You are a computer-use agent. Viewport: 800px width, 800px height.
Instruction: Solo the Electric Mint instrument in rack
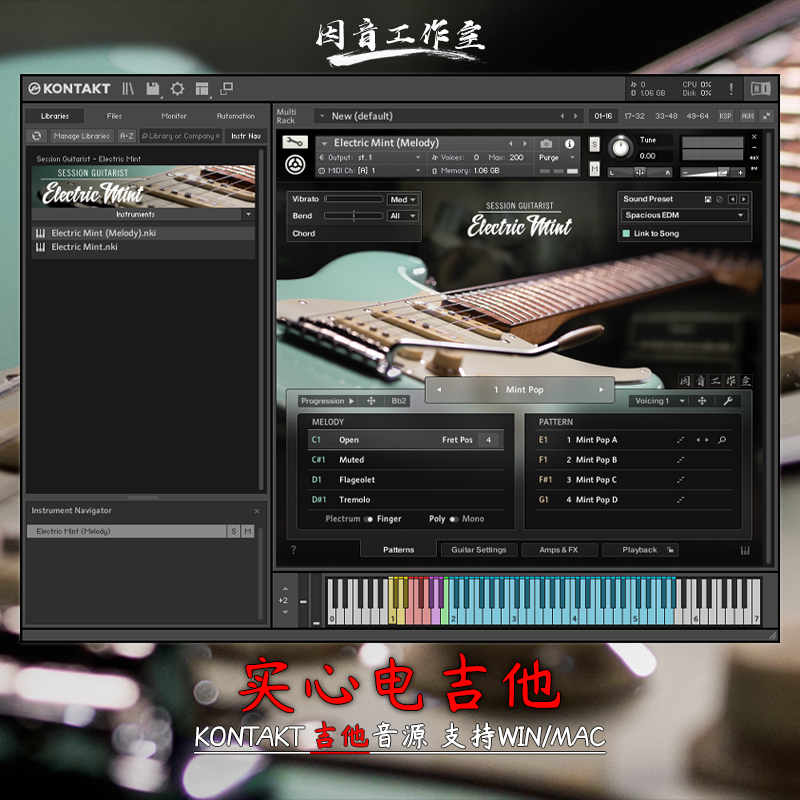tap(594, 144)
